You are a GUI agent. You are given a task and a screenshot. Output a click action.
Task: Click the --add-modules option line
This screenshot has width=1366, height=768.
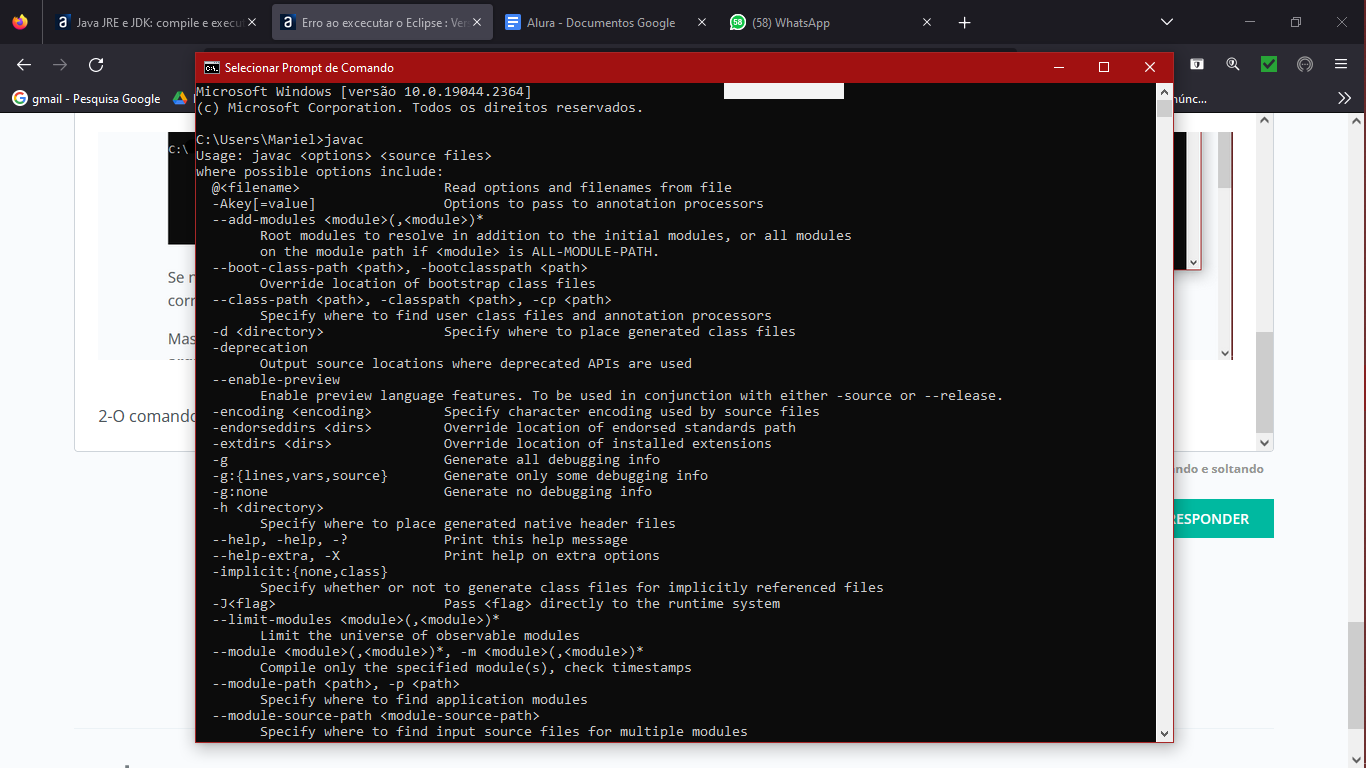348,220
